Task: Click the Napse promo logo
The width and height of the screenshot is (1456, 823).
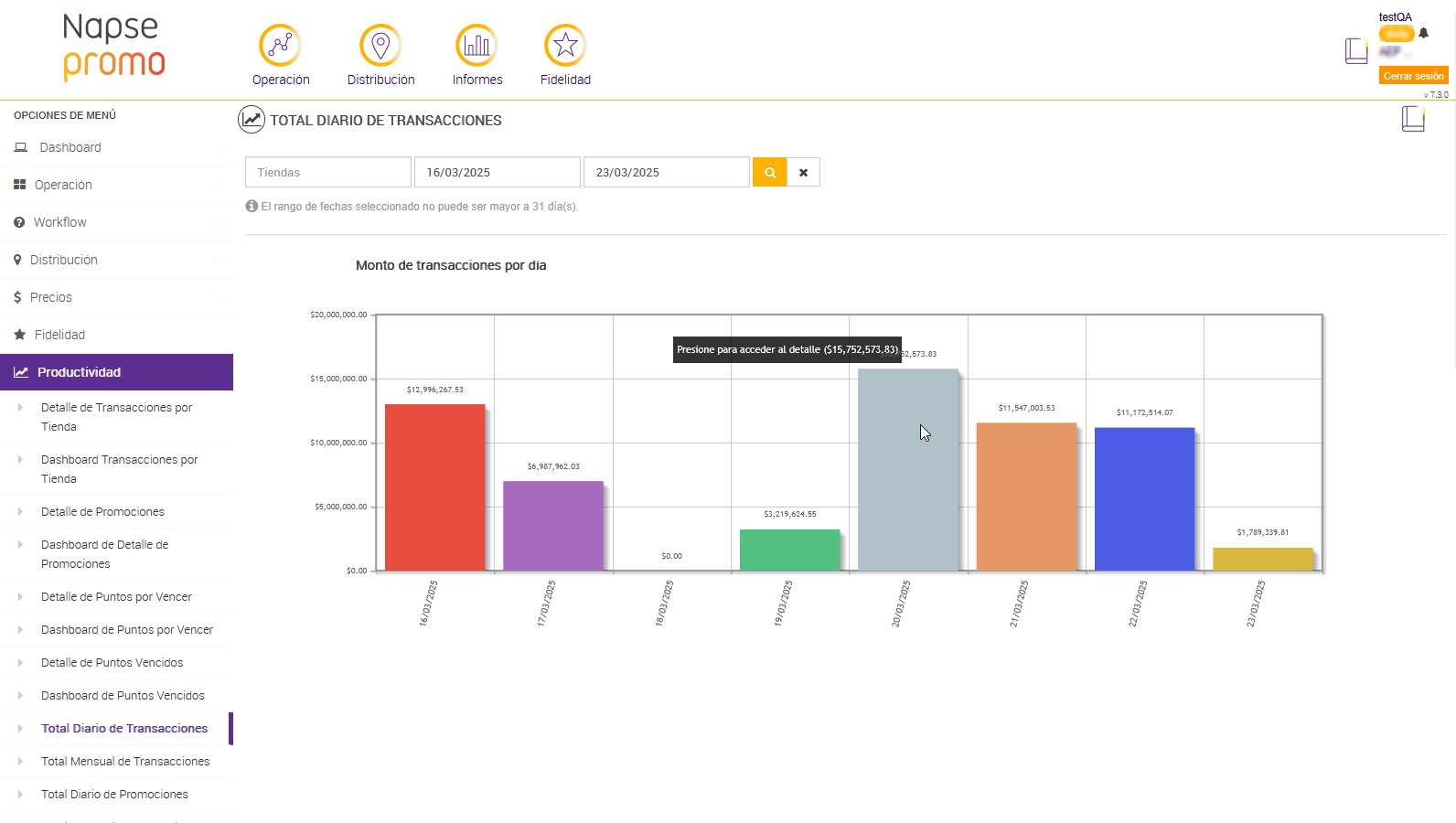Action: [x=113, y=48]
